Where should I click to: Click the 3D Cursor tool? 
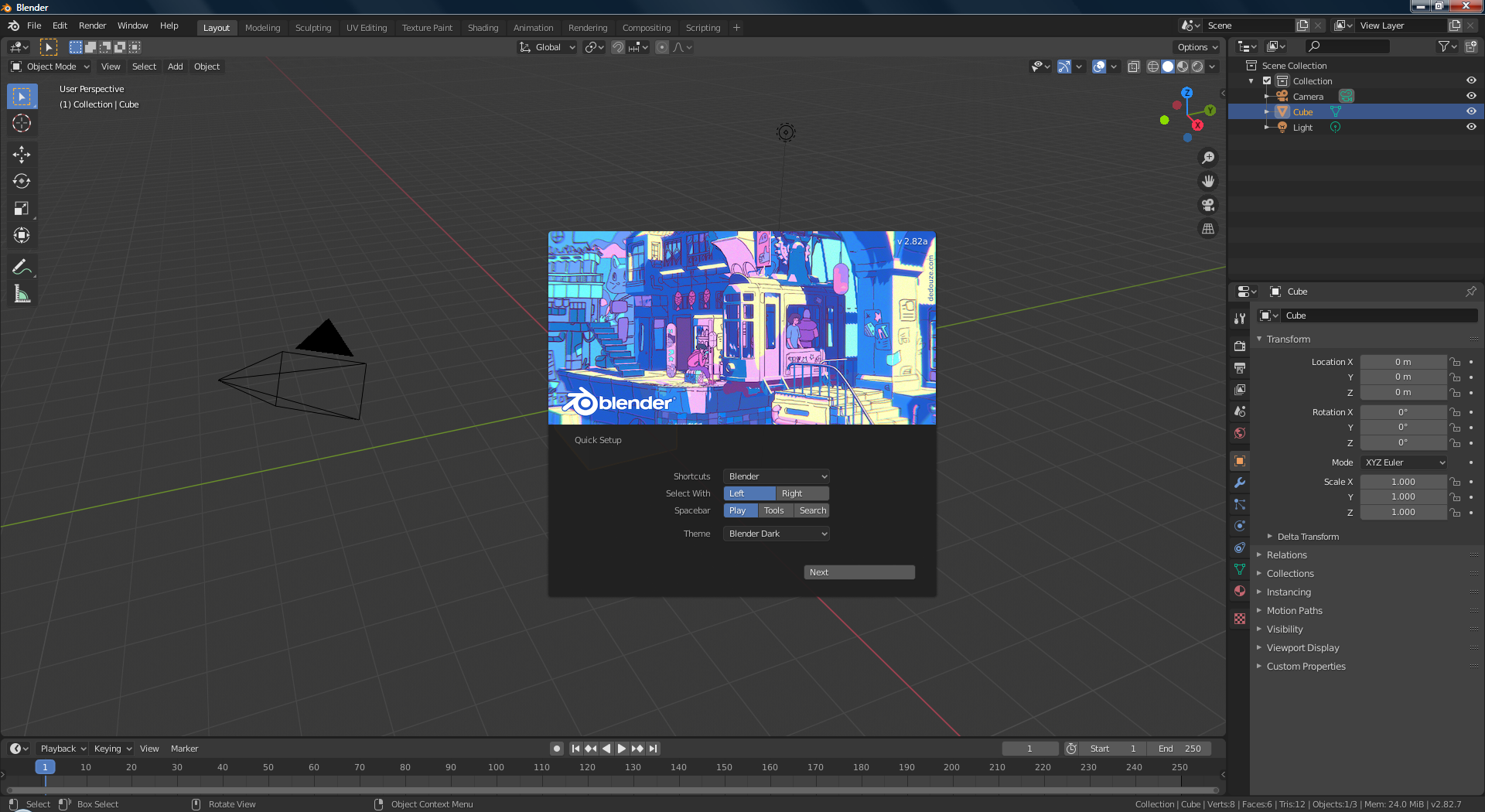click(x=22, y=123)
